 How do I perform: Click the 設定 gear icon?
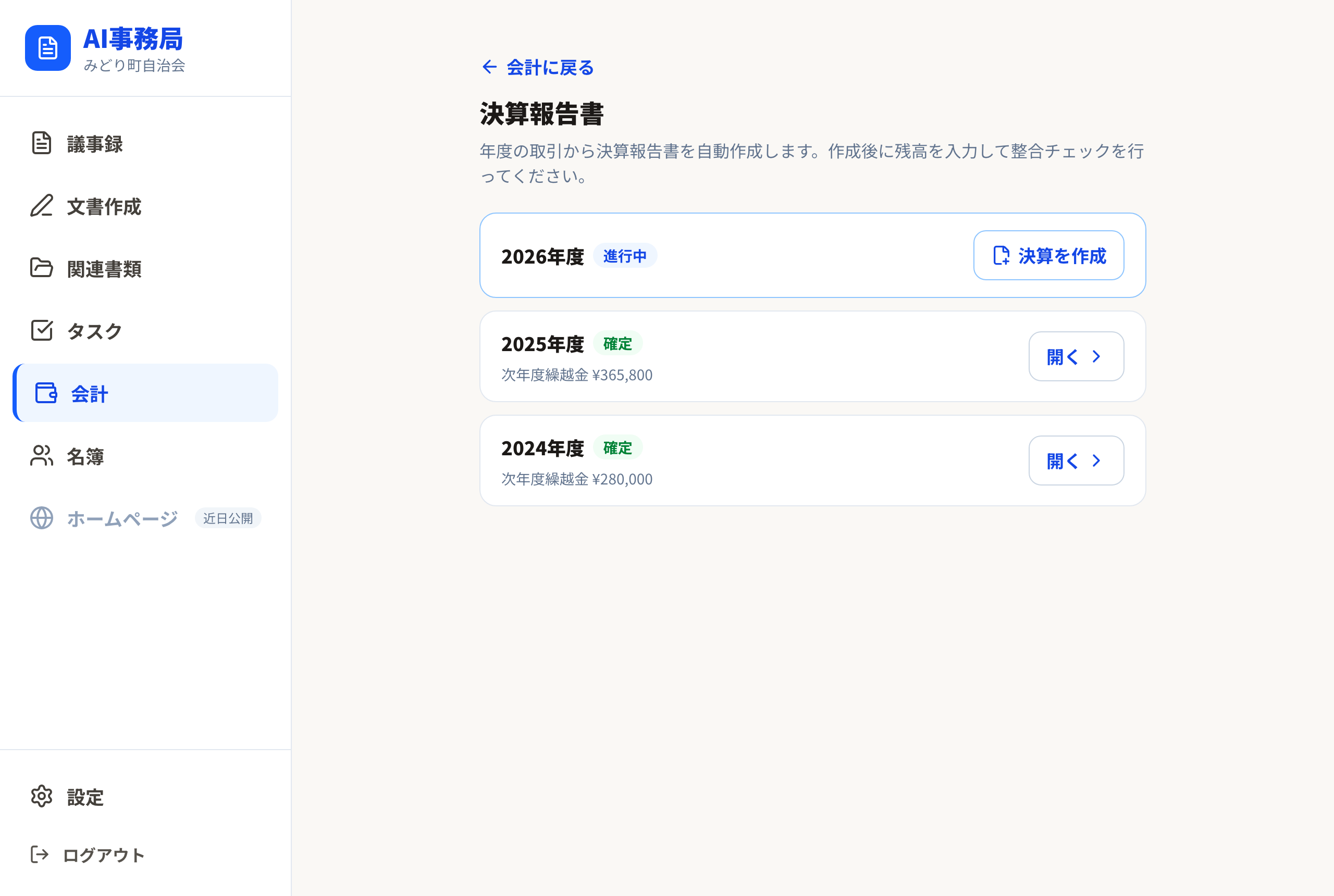42,797
